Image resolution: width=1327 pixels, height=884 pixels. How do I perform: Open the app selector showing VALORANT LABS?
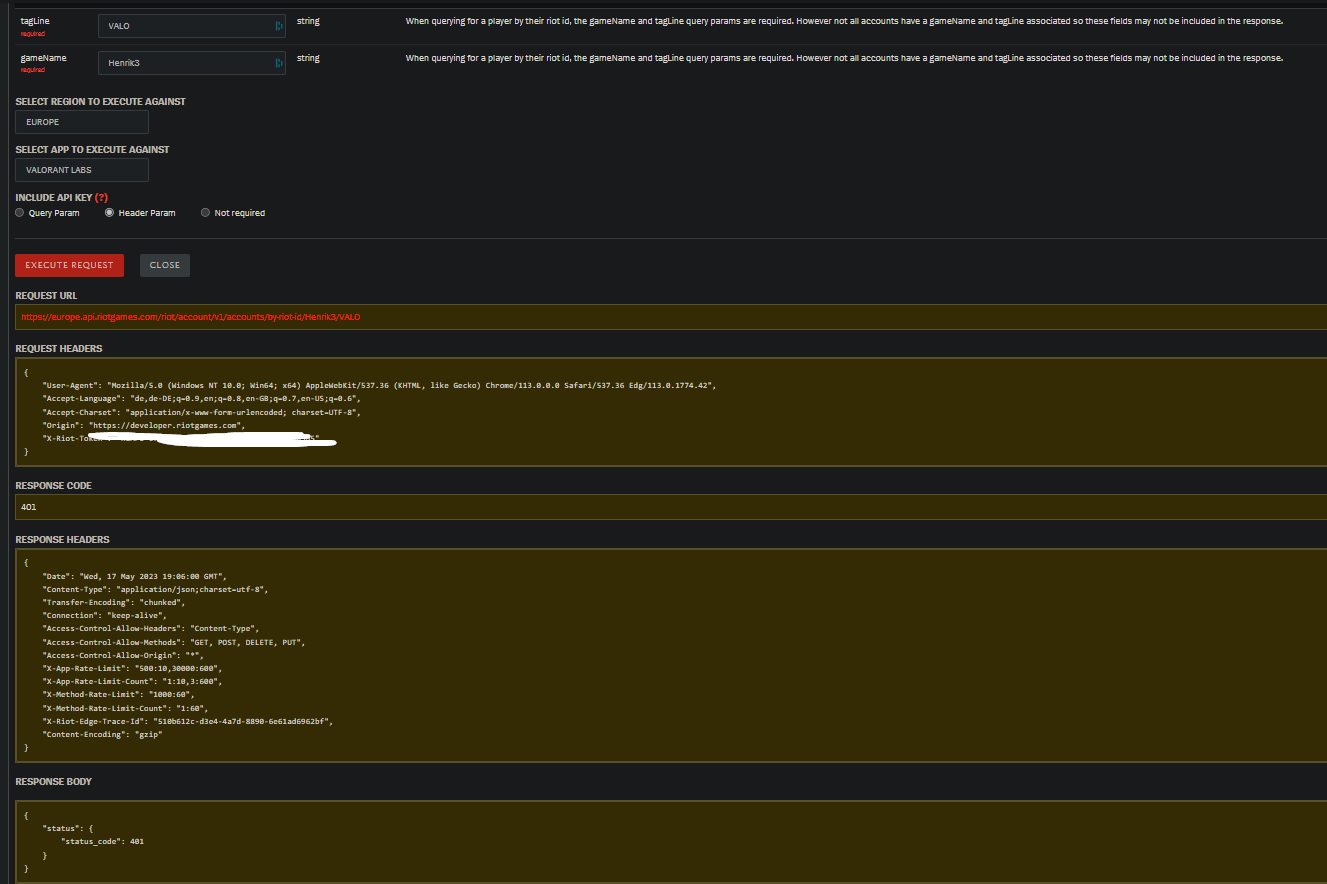pos(81,170)
